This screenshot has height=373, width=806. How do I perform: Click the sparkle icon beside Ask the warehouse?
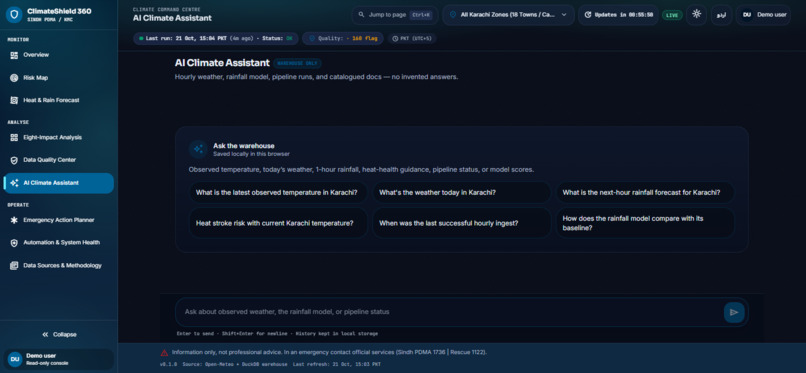pos(198,149)
